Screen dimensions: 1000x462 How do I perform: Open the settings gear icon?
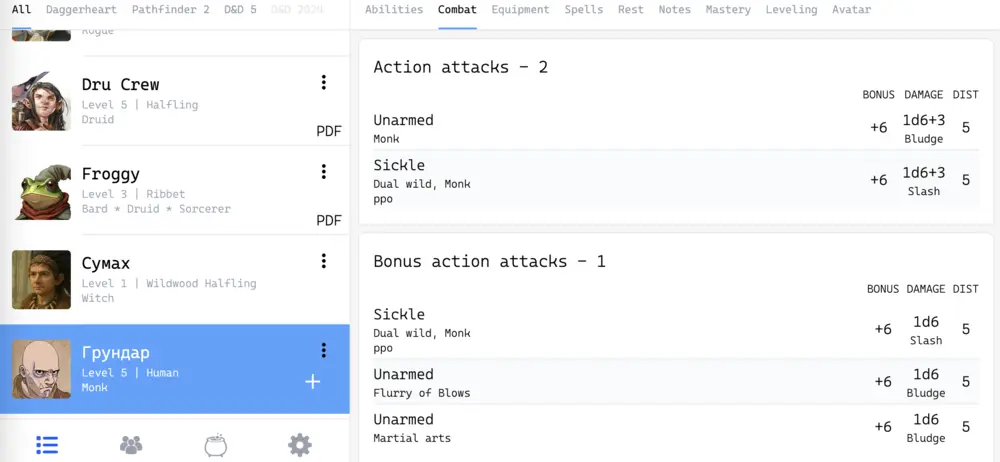pos(300,445)
